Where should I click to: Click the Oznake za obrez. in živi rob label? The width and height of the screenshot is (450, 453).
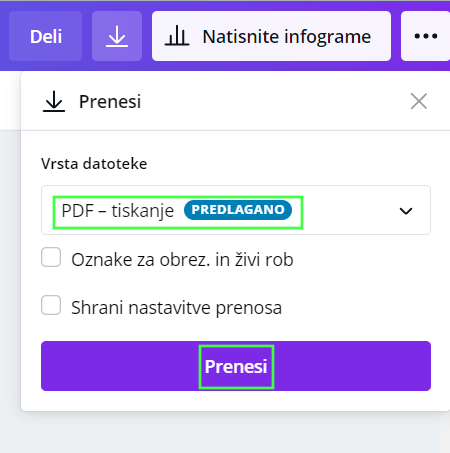point(182,260)
